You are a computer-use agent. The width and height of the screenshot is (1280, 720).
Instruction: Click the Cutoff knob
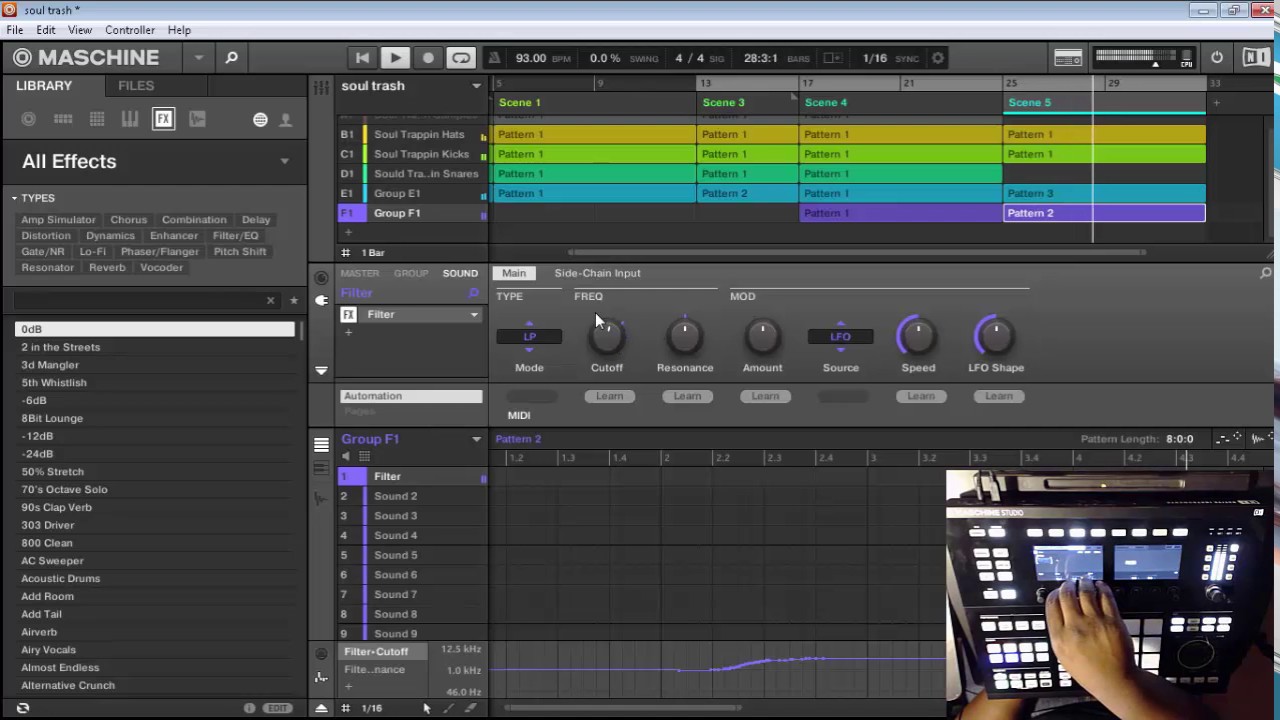tap(606, 337)
